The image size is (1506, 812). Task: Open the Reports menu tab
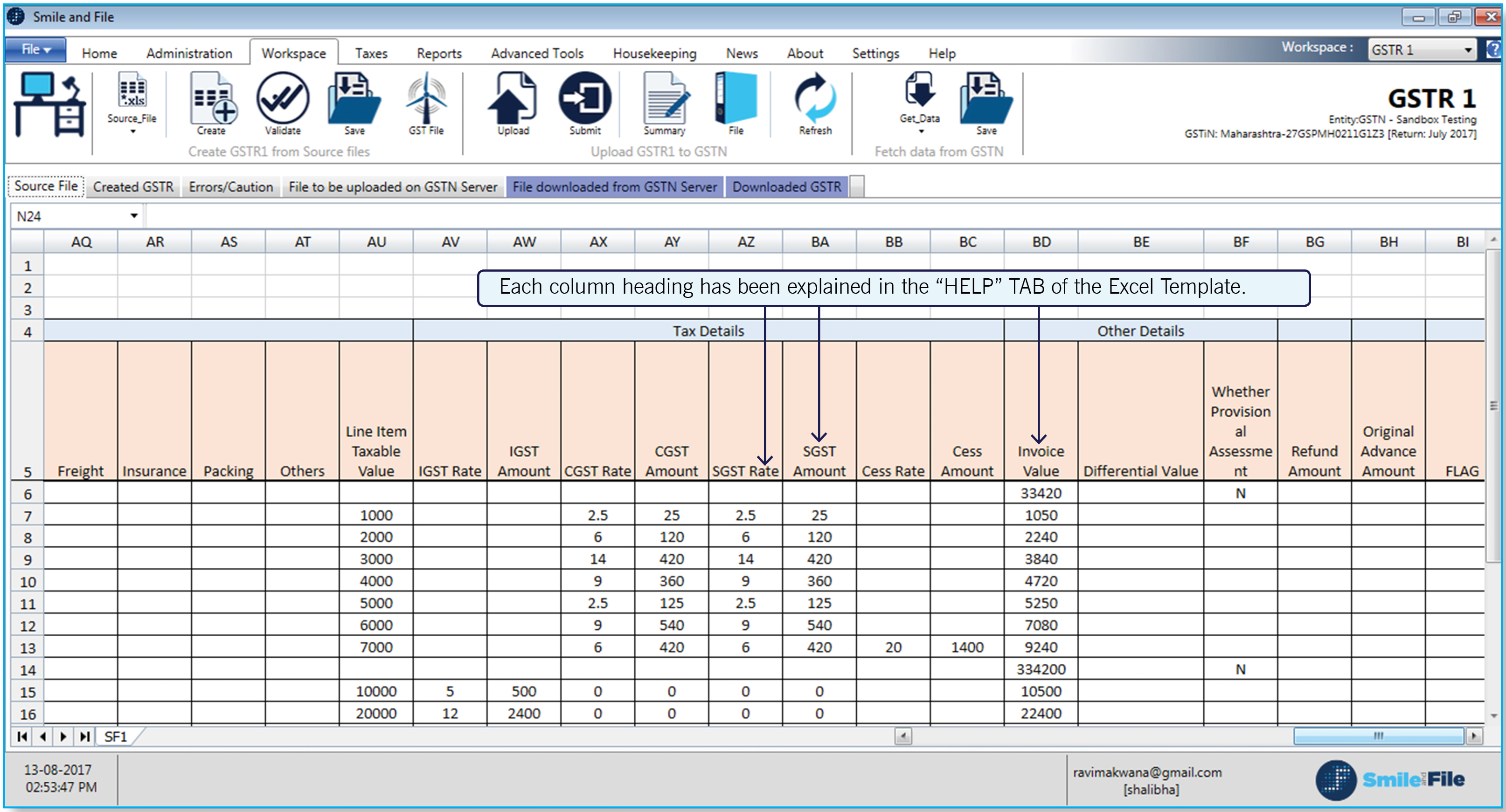(438, 53)
